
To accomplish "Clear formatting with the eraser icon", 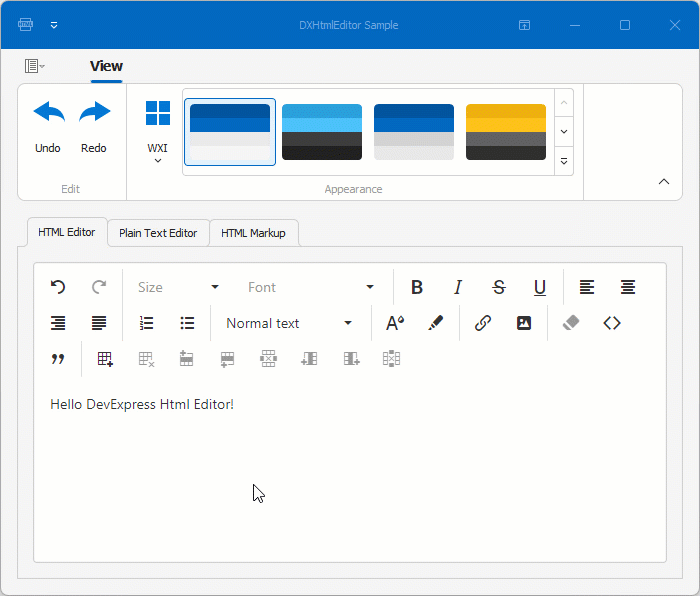I will pyautogui.click(x=571, y=323).
